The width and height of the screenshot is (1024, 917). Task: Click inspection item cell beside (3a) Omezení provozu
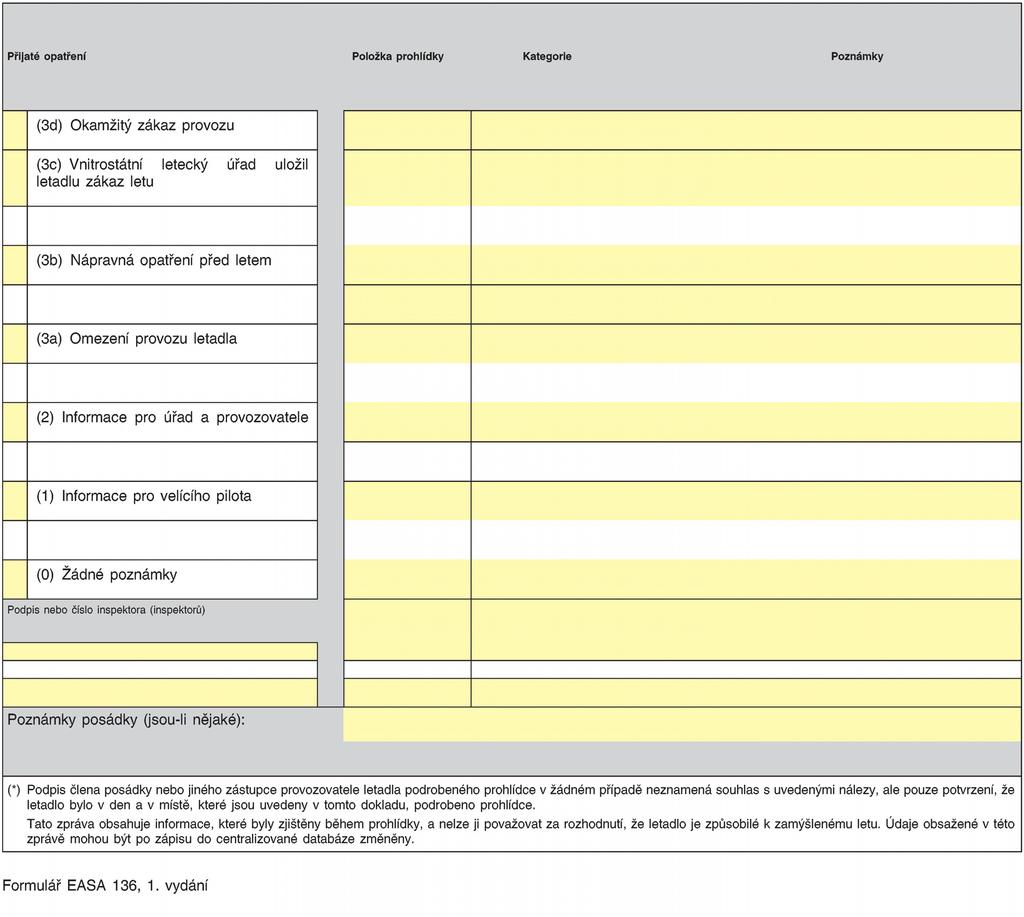(408, 344)
